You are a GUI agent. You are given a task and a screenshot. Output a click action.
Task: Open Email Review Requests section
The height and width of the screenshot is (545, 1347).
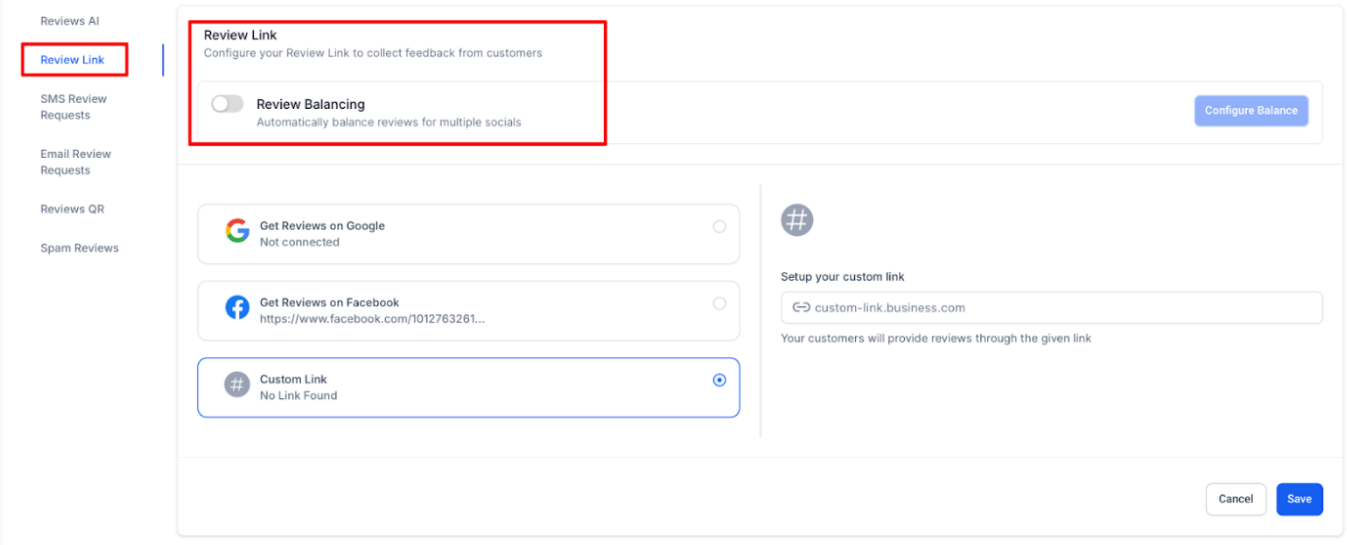coord(75,162)
